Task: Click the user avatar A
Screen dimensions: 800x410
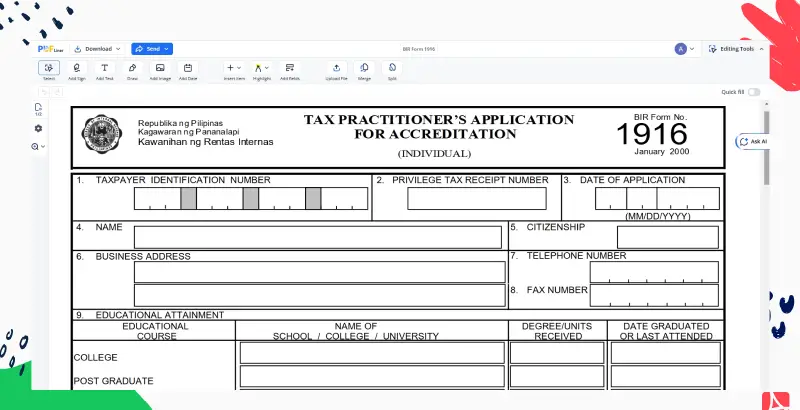Action: tap(680, 49)
